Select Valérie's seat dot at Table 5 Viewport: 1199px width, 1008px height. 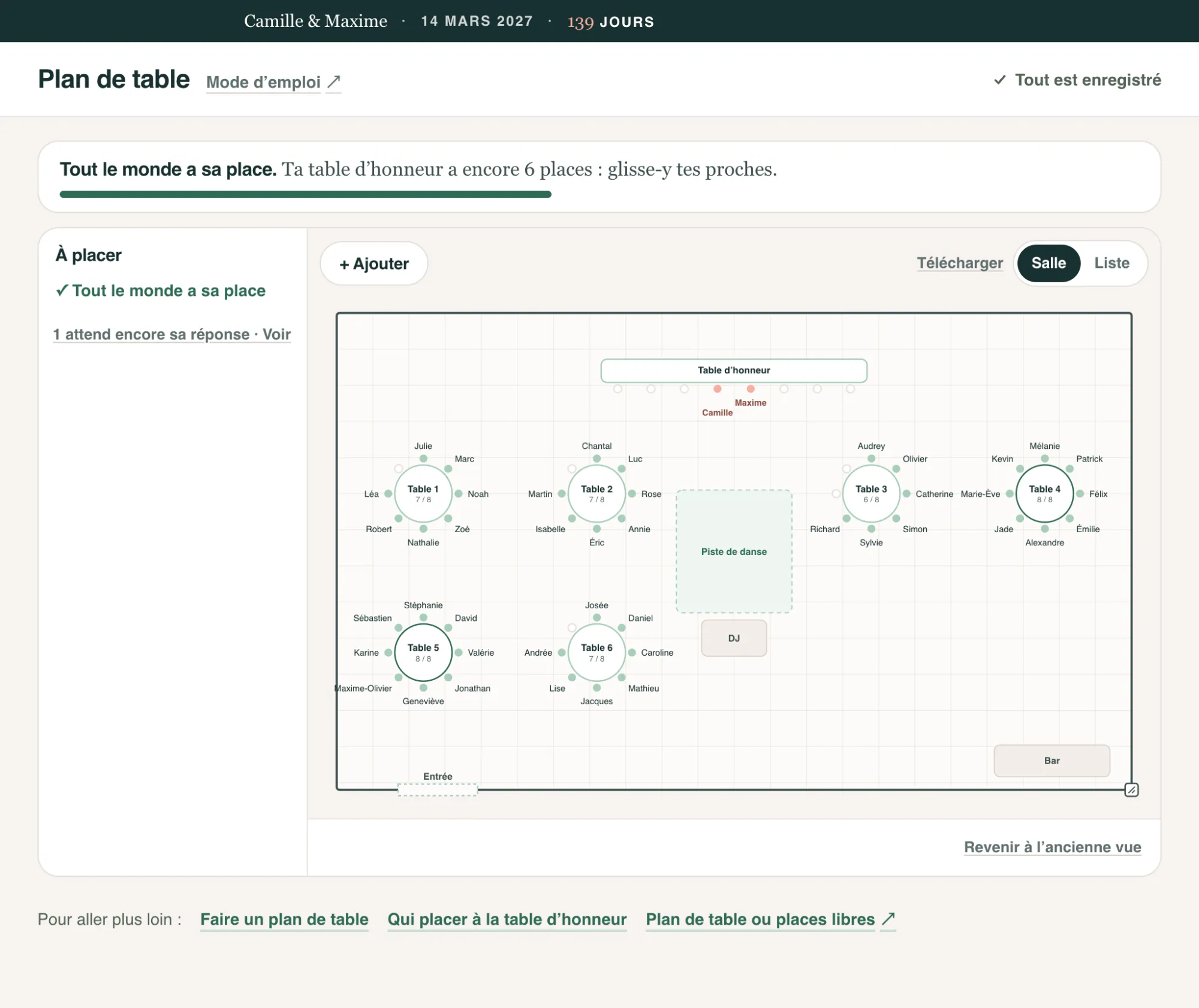459,653
